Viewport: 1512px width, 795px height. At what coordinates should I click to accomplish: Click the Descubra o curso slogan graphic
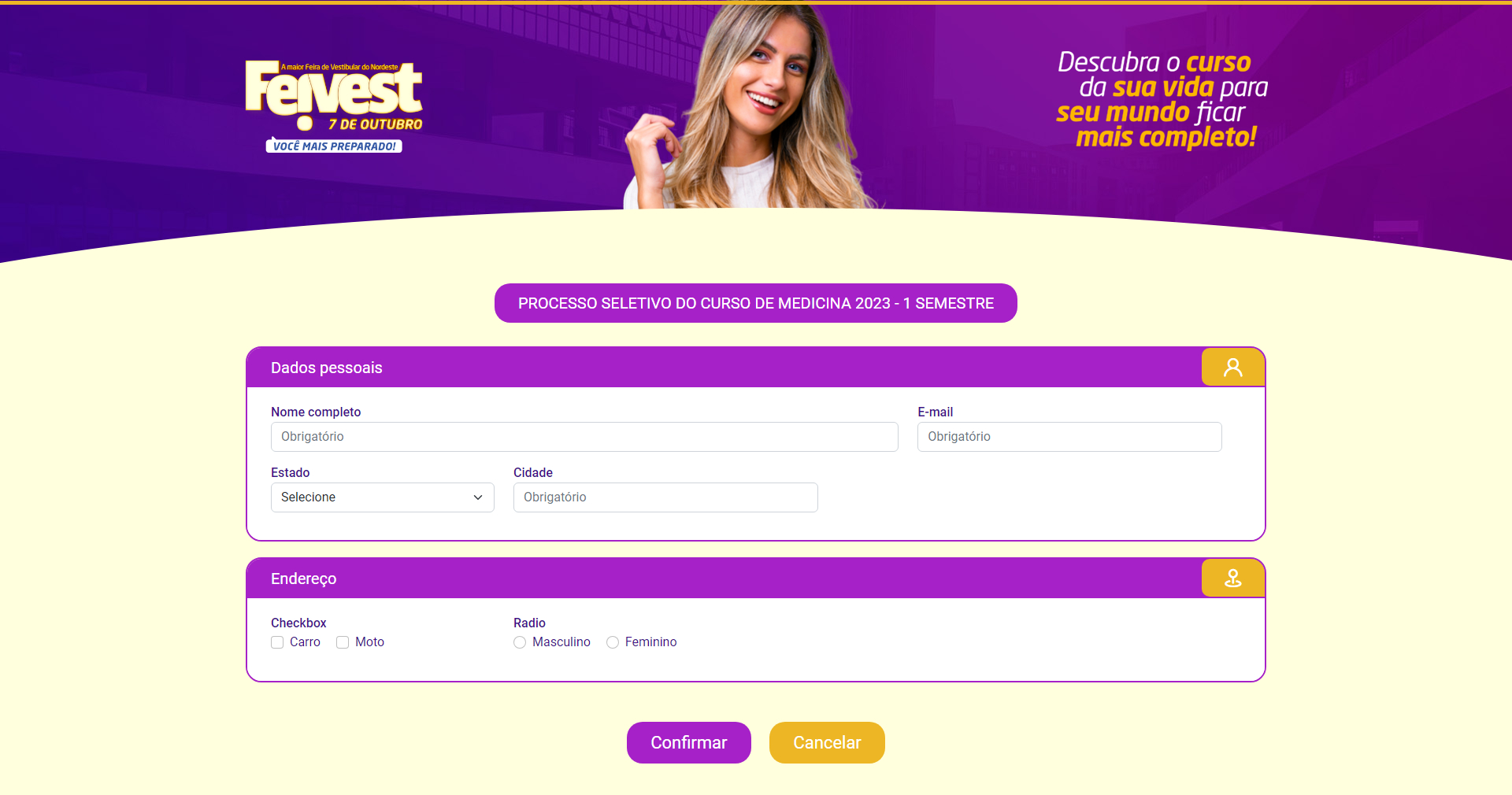(1162, 99)
